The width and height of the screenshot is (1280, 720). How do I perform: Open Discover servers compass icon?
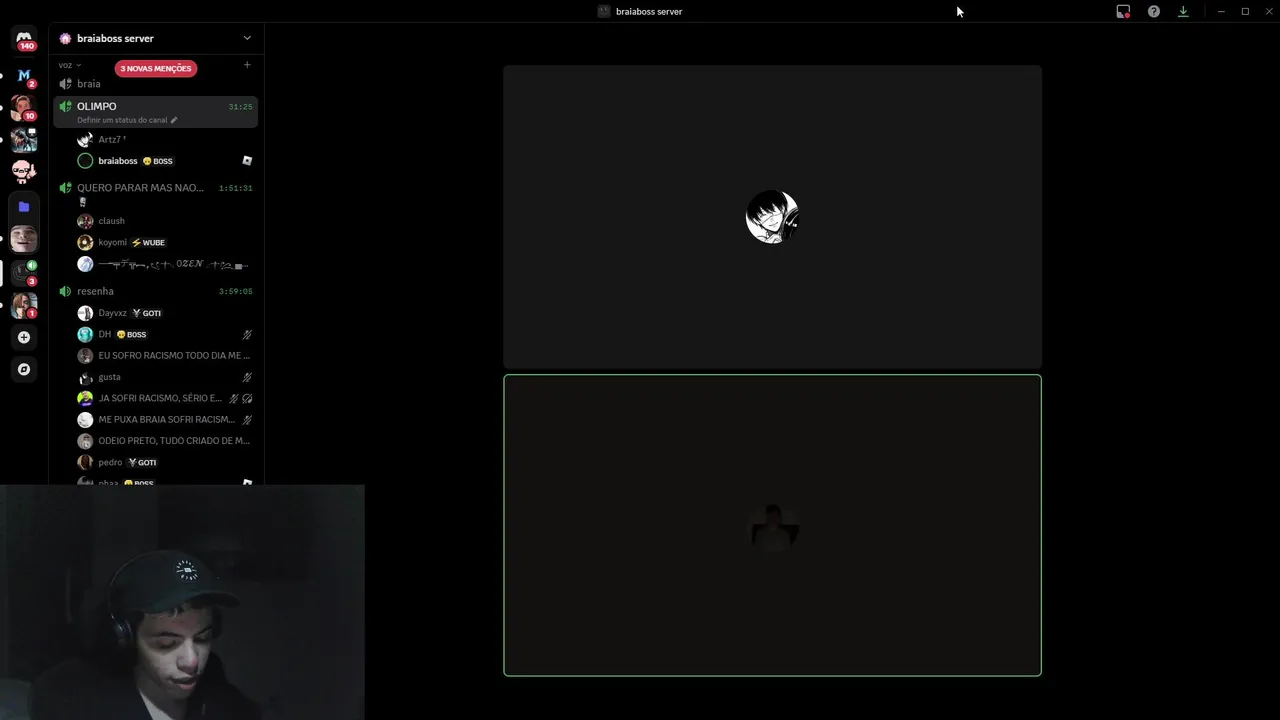pos(24,369)
